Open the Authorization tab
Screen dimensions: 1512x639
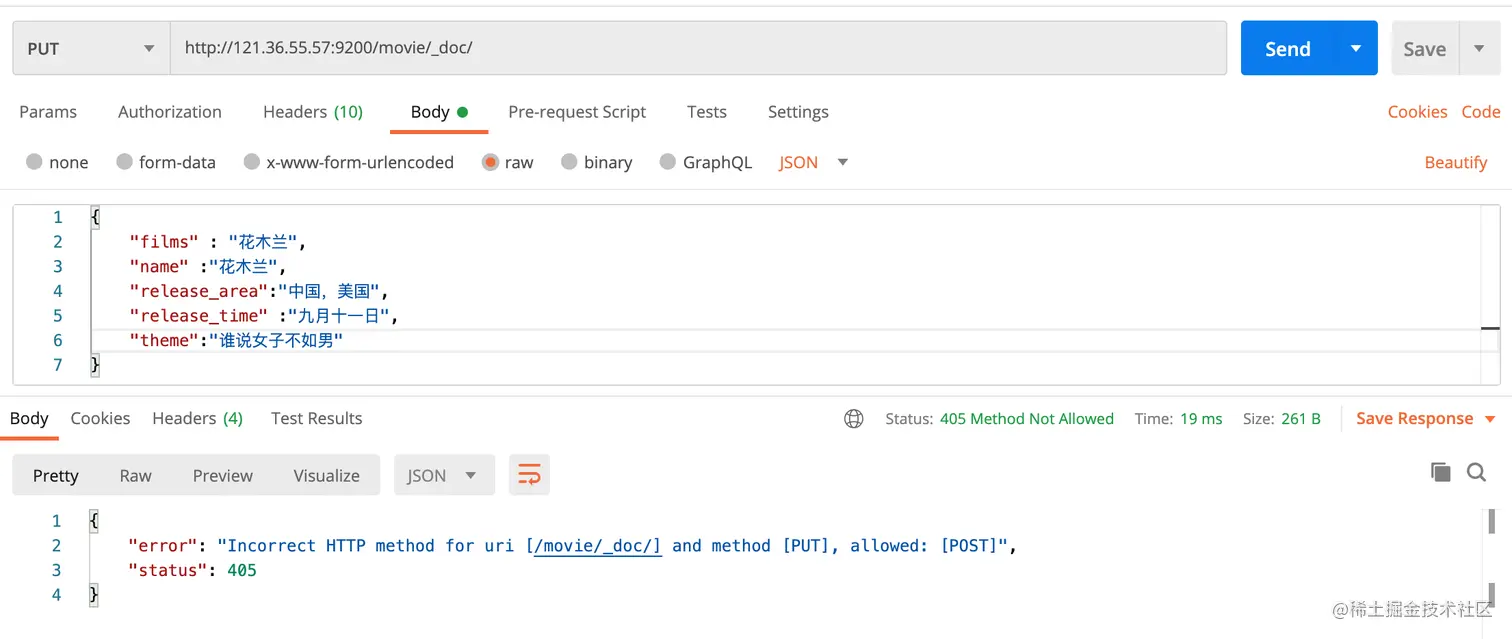coord(170,112)
